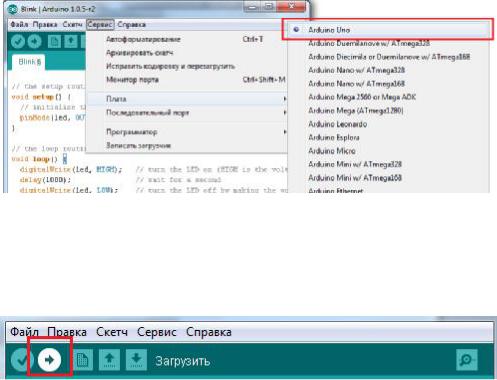Maximize the Arduino window

[269, 7]
